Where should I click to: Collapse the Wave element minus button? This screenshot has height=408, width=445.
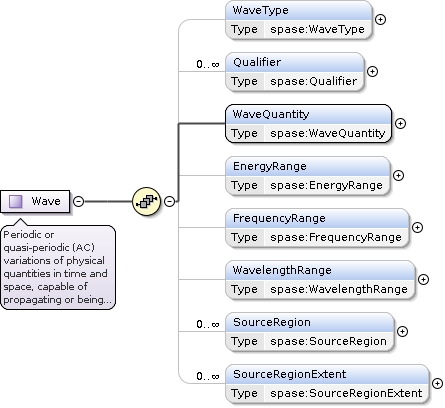tap(78, 201)
